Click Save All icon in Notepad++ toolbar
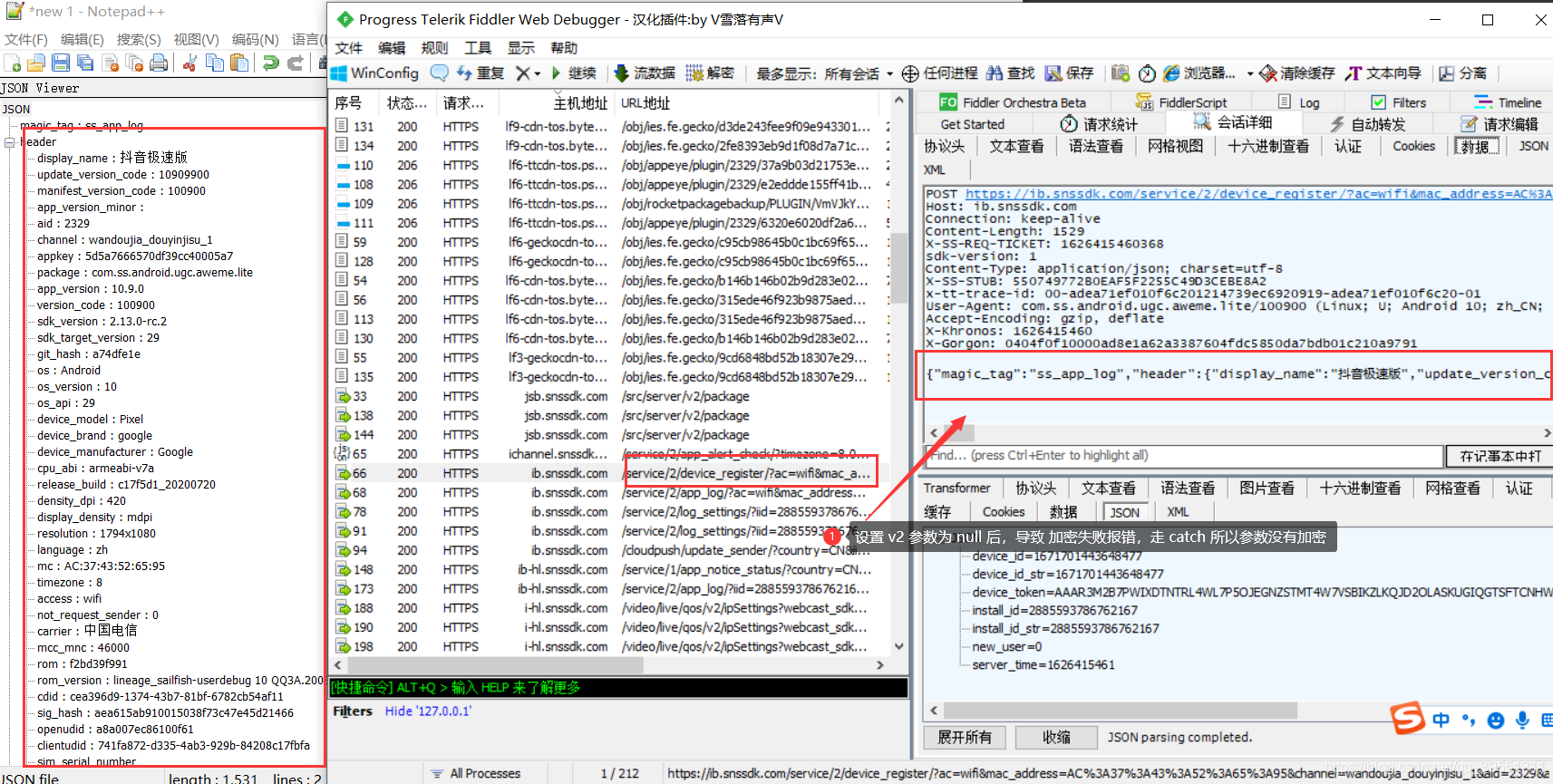Screen dimensions: 1553x784 click(85, 63)
